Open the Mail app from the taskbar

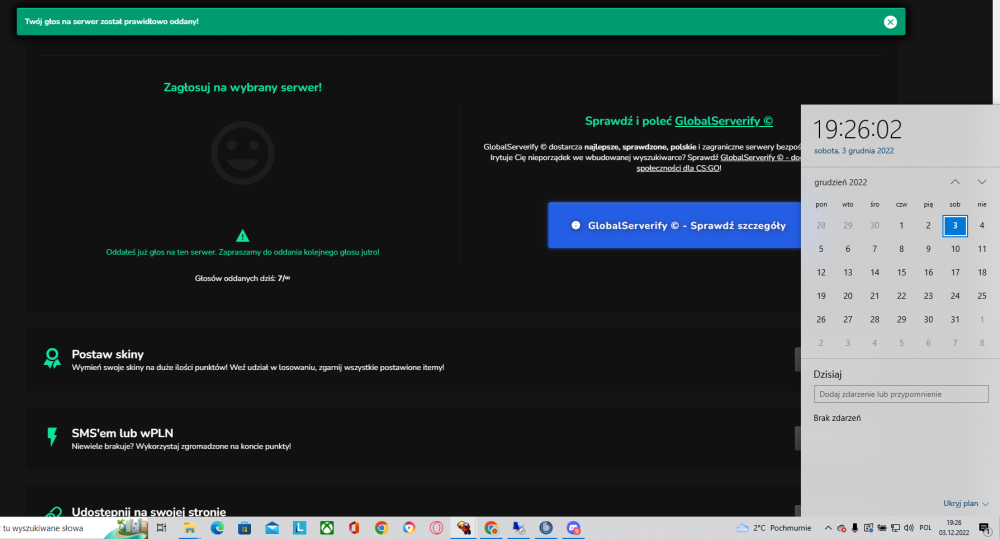272,528
